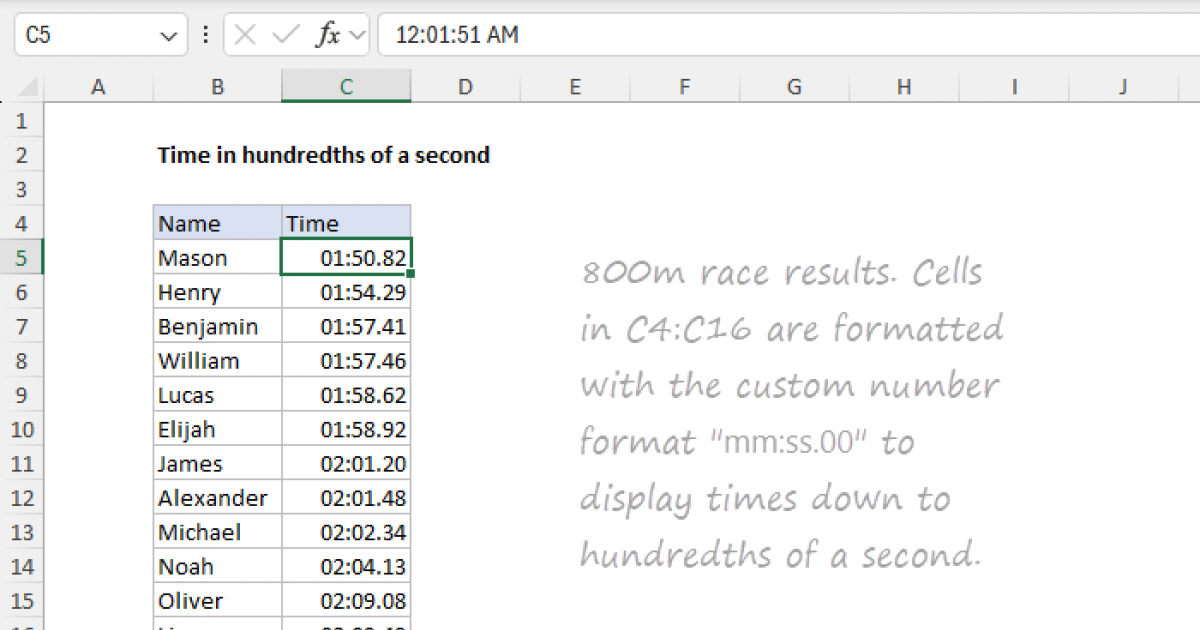The height and width of the screenshot is (630, 1200).
Task: Select the cell showing 01:54.29
Action: point(345,291)
